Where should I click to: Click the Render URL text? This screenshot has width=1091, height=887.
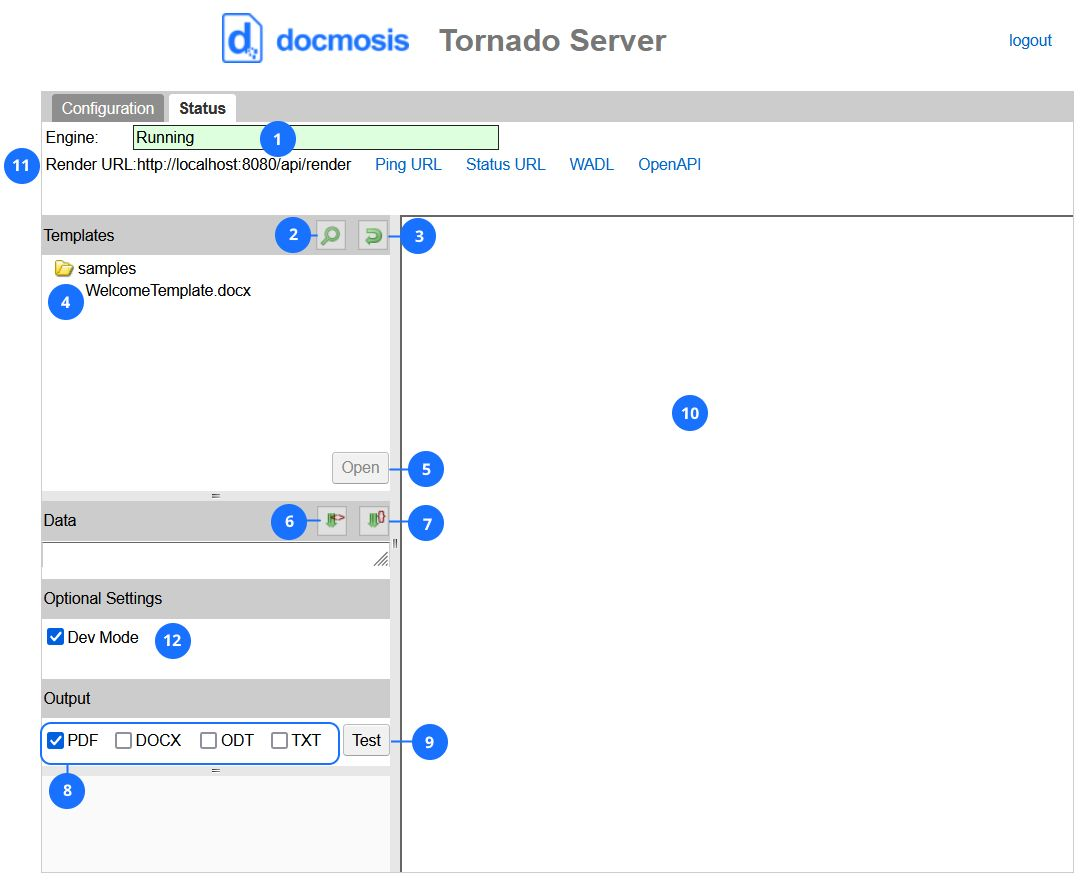198,164
